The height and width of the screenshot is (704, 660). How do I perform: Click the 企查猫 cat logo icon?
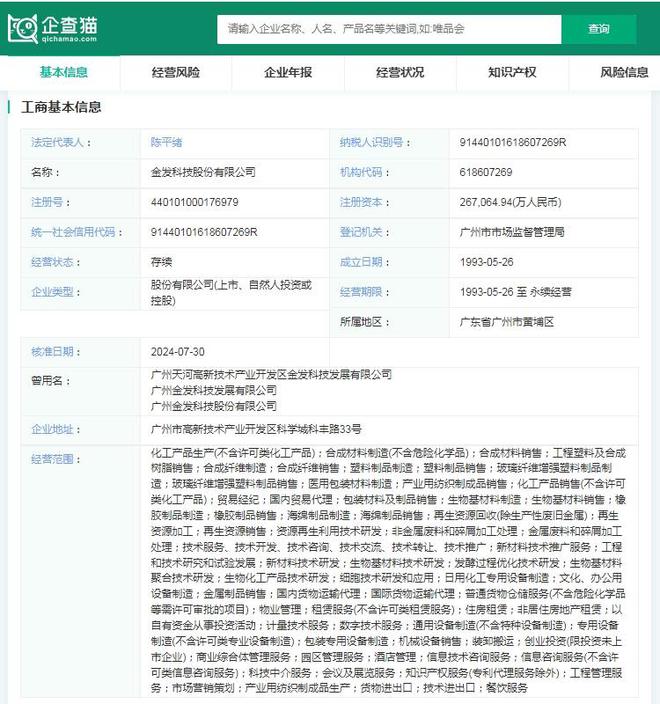point(22,29)
